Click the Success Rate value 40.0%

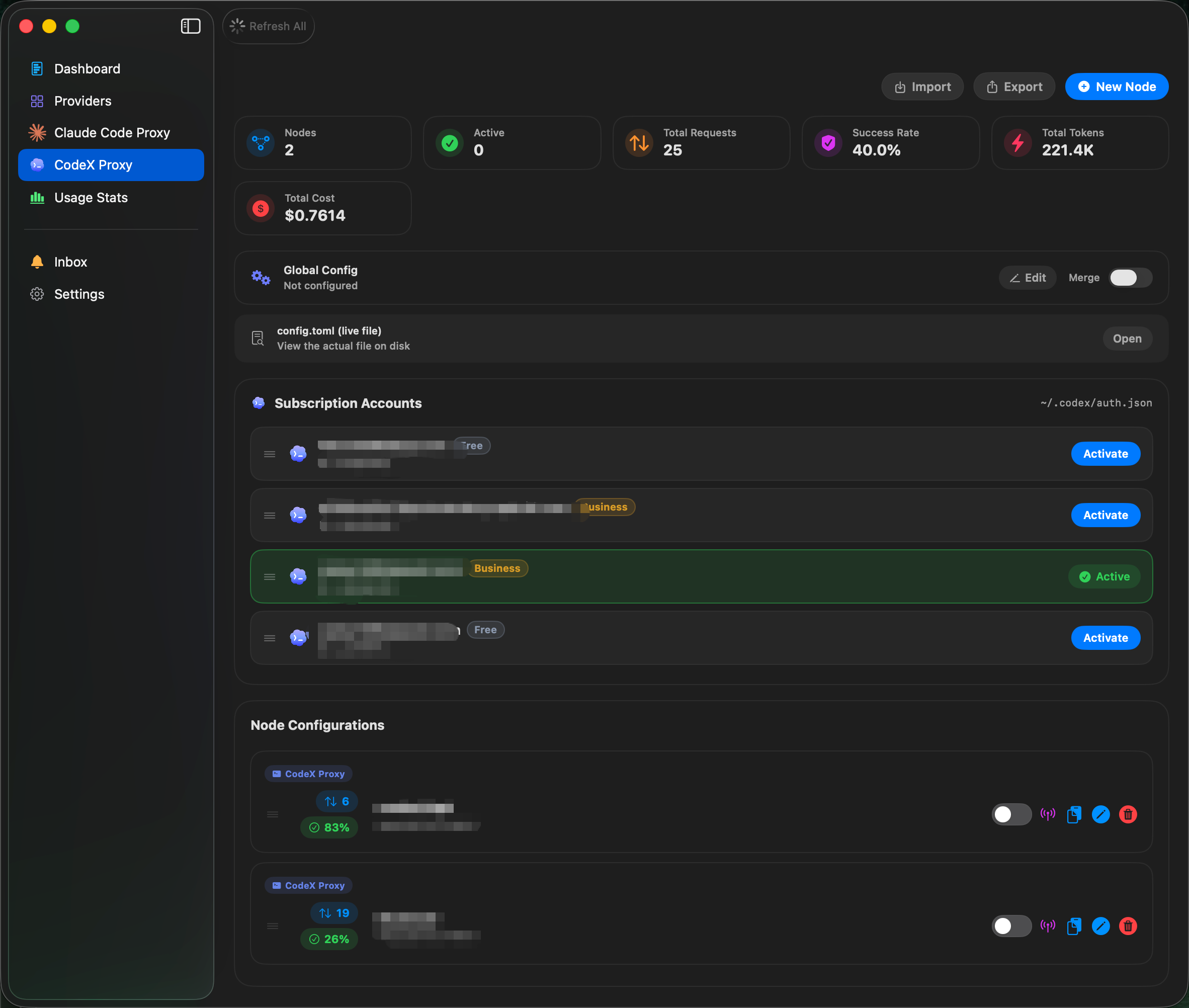[x=876, y=150]
